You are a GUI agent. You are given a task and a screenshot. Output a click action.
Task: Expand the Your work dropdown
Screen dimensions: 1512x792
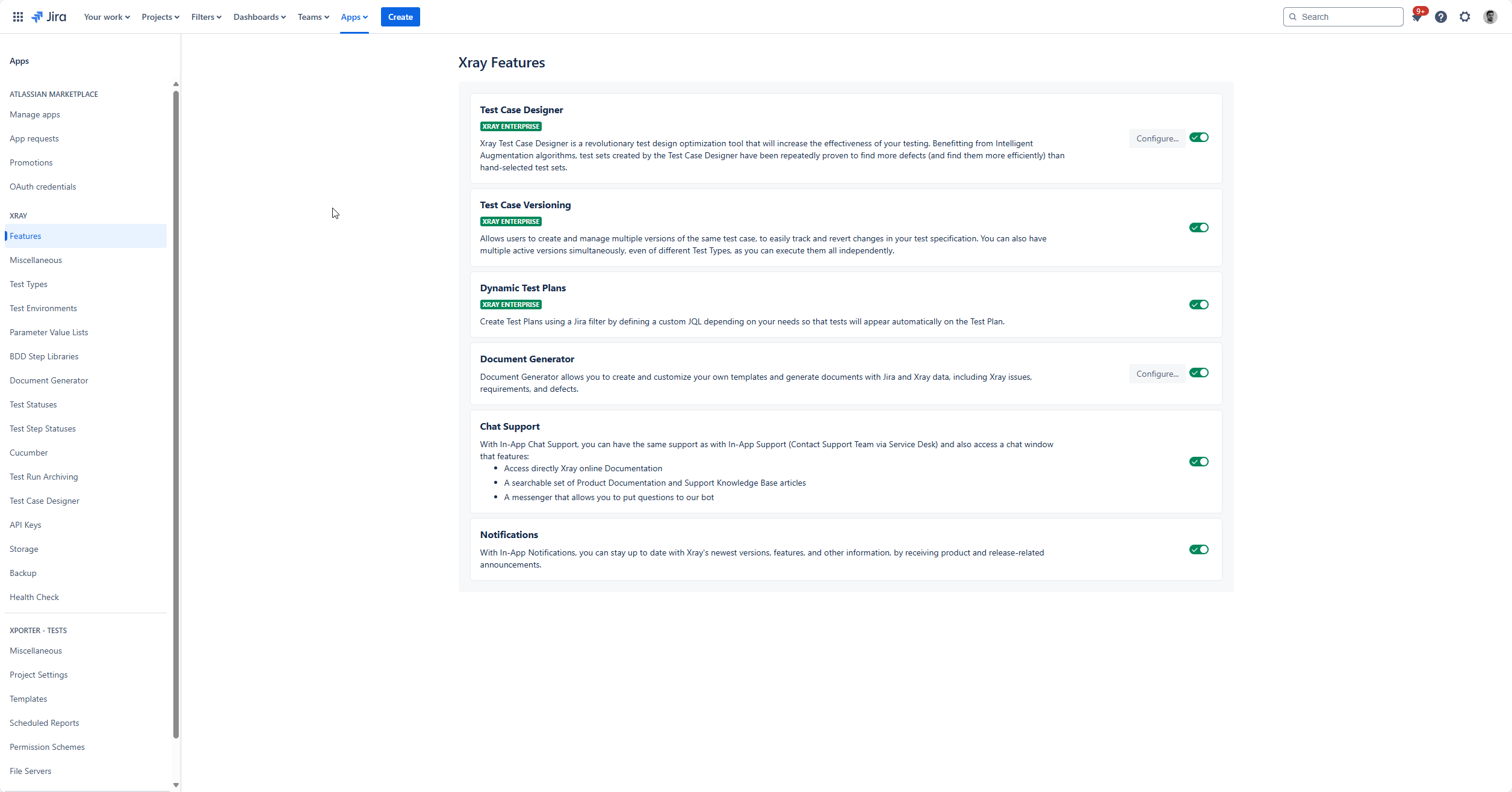(x=107, y=17)
